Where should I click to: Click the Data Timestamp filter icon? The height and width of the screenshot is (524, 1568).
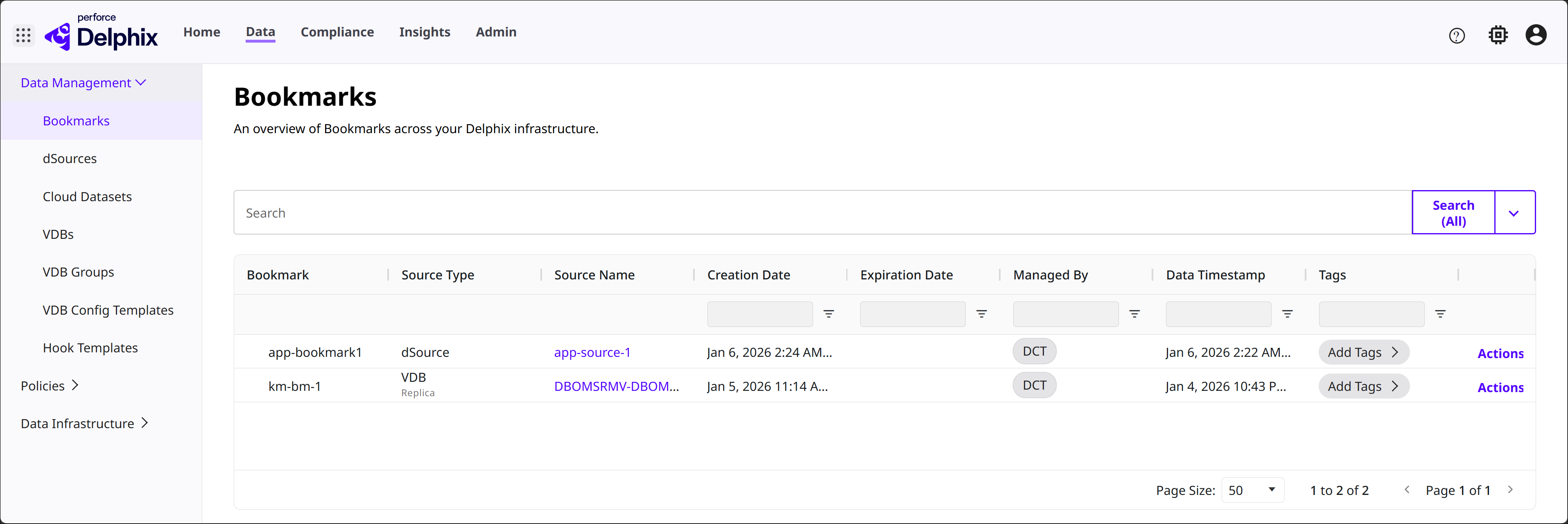(1288, 314)
